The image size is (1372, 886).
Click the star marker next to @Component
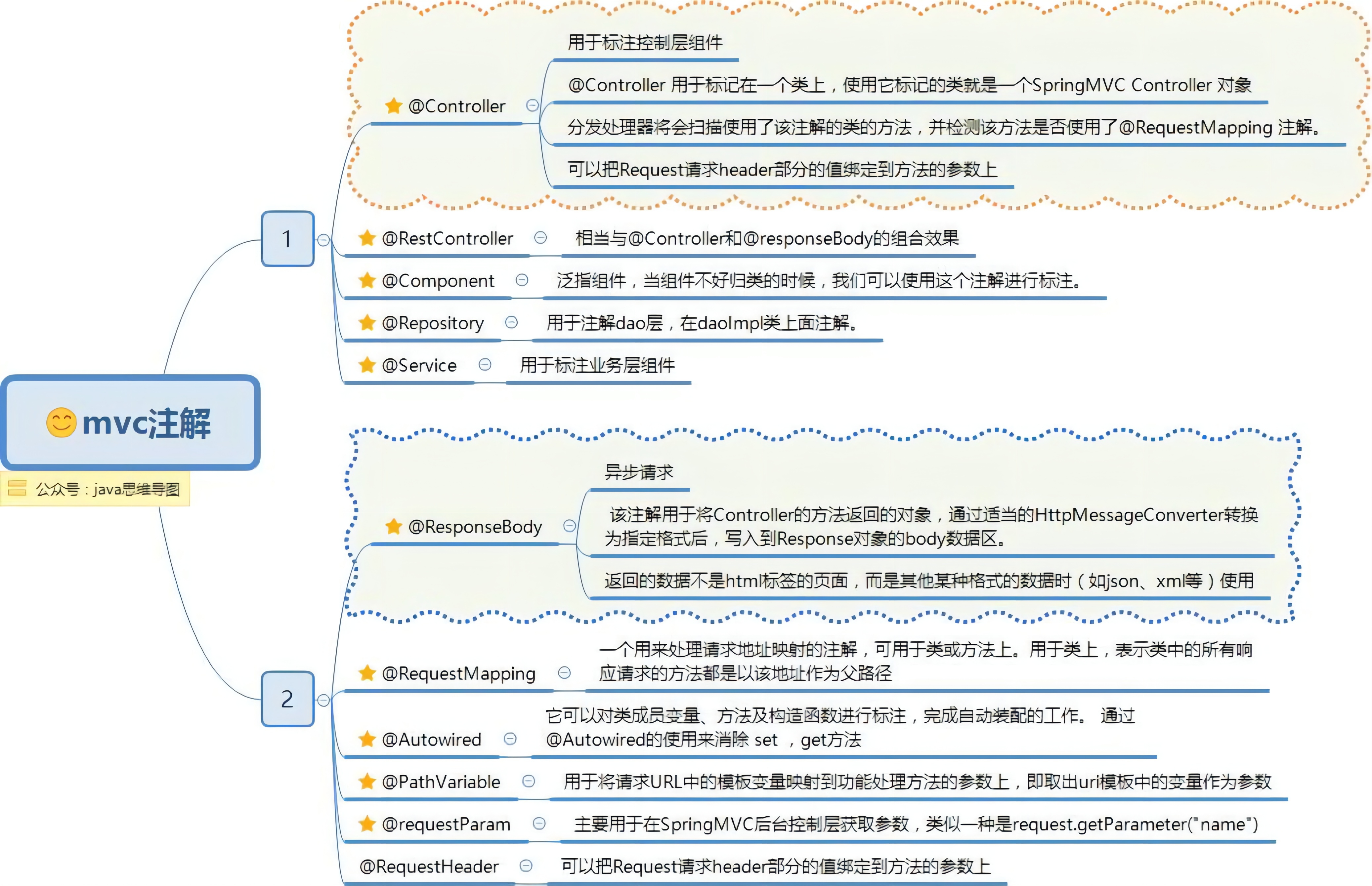coord(367,281)
